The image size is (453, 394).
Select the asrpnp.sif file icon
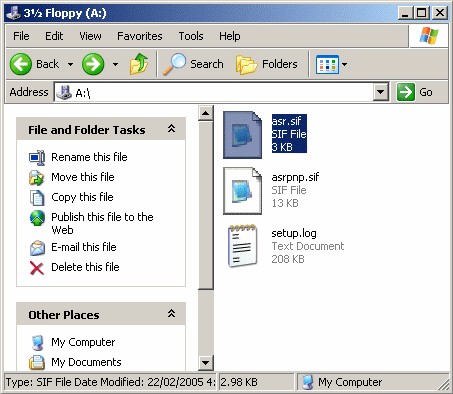coord(242,191)
